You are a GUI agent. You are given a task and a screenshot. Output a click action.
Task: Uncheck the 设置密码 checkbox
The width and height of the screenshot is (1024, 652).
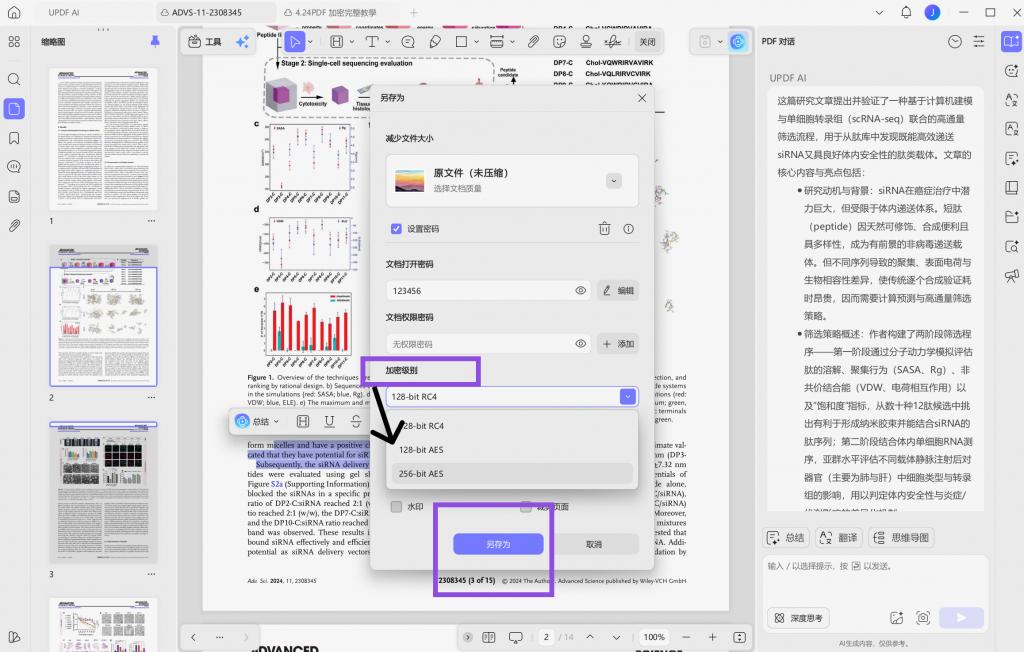pyautogui.click(x=396, y=229)
